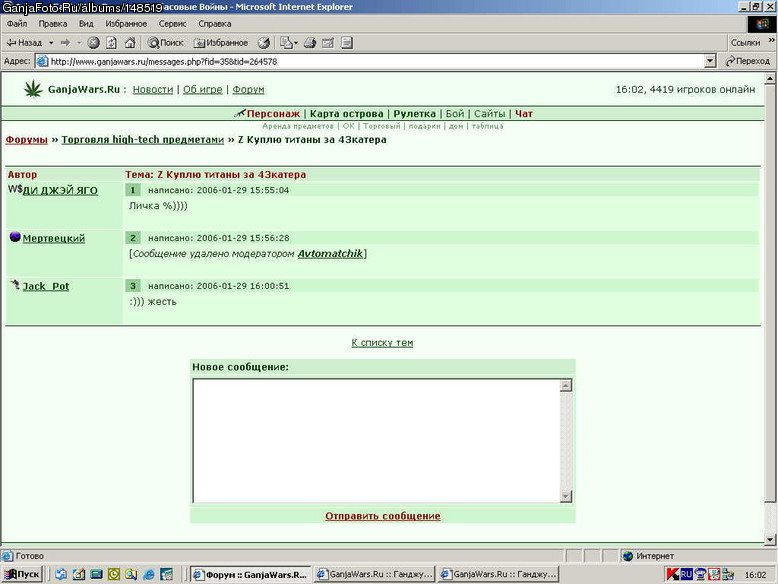
Task: Click the system clock showing 16:02
Action: point(755,575)
